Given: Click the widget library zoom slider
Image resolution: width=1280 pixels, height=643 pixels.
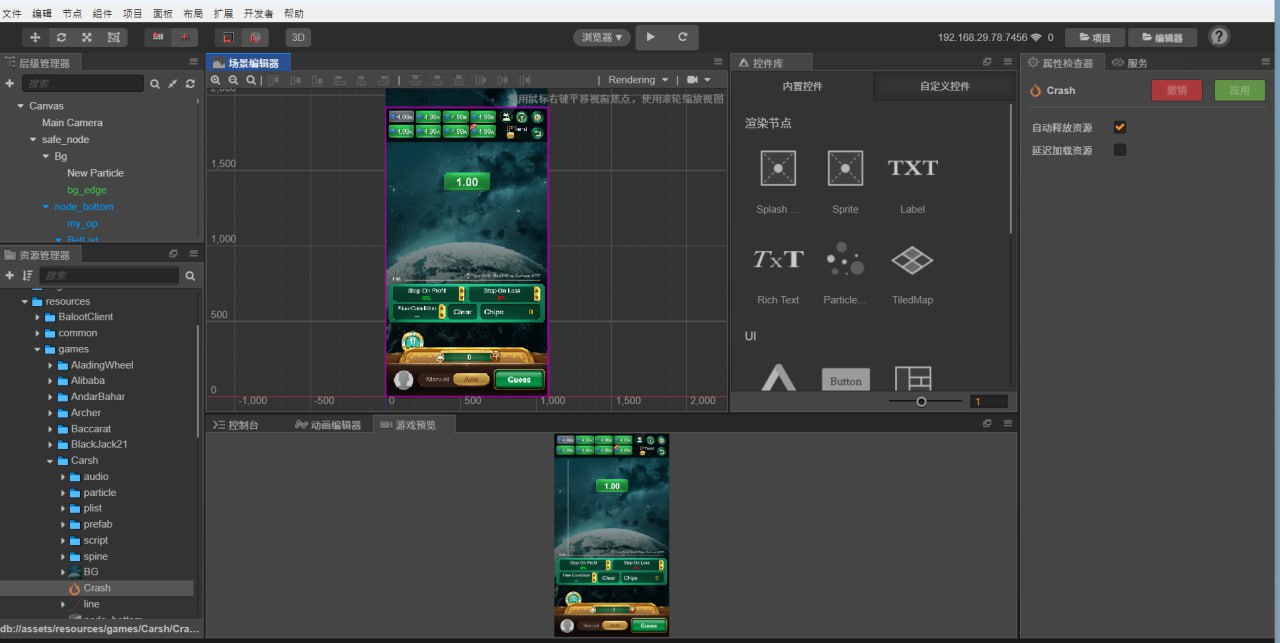Looking at the screenshot, I should coord(921,401).
